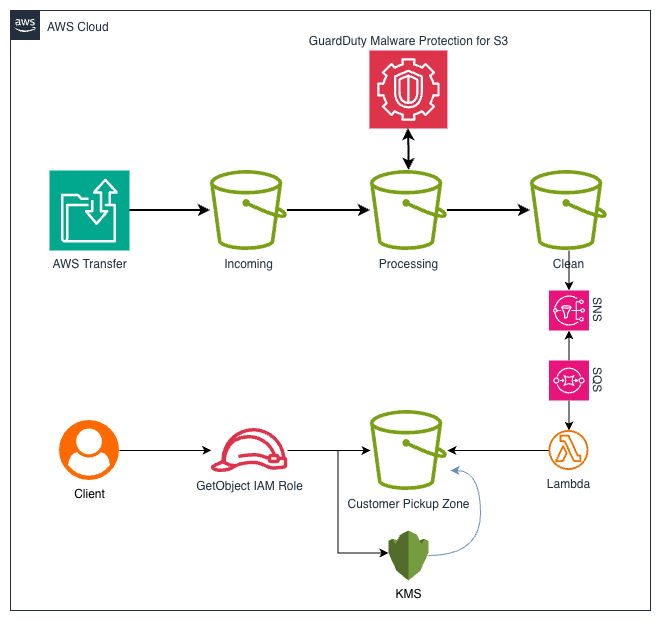The width and height of the screenshot is (662, 622).
Task: Select the Processing S3 bucket icon
Action: [408, 210]
